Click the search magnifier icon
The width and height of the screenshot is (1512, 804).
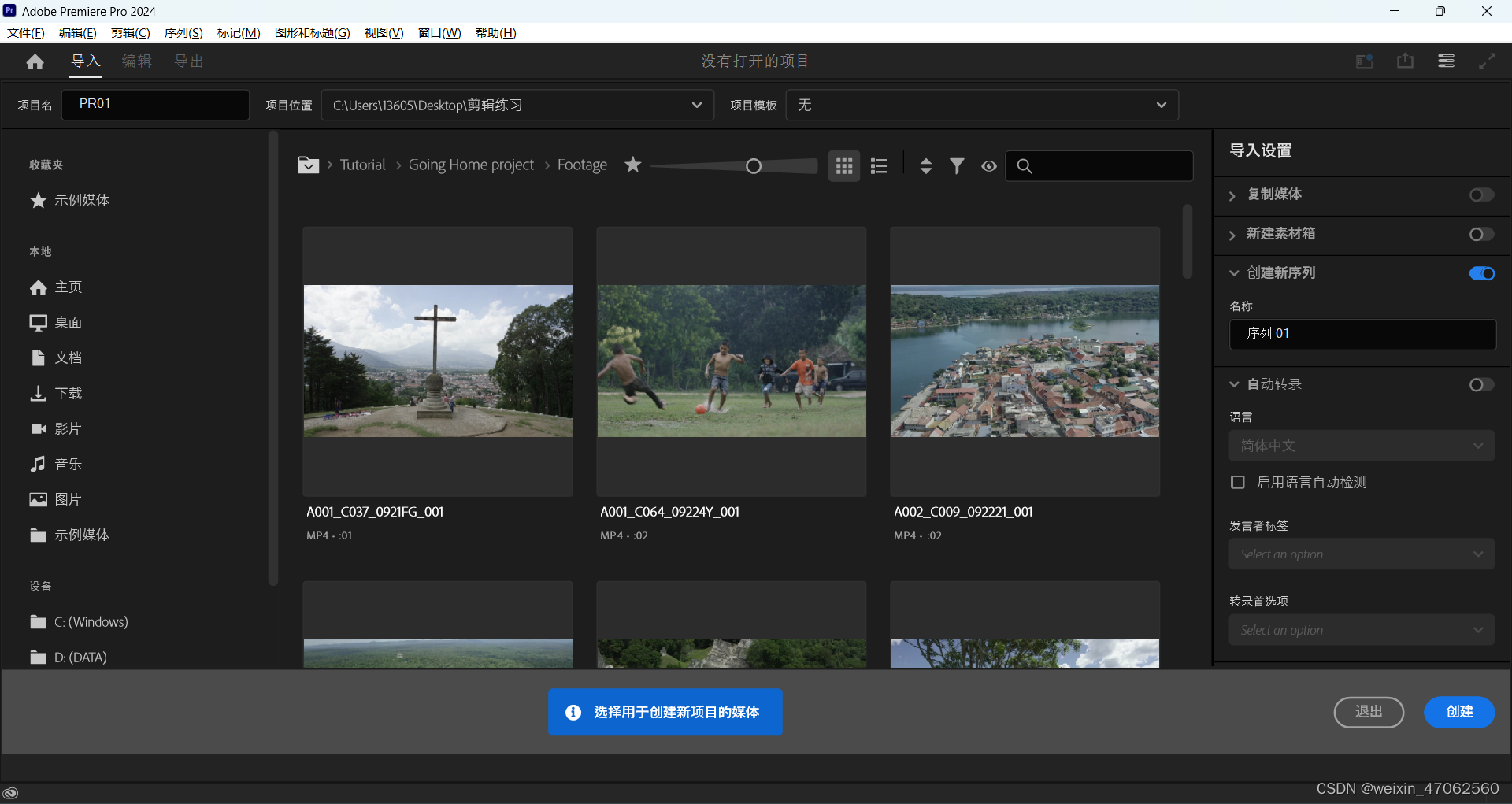click(x=1025, y=166)
